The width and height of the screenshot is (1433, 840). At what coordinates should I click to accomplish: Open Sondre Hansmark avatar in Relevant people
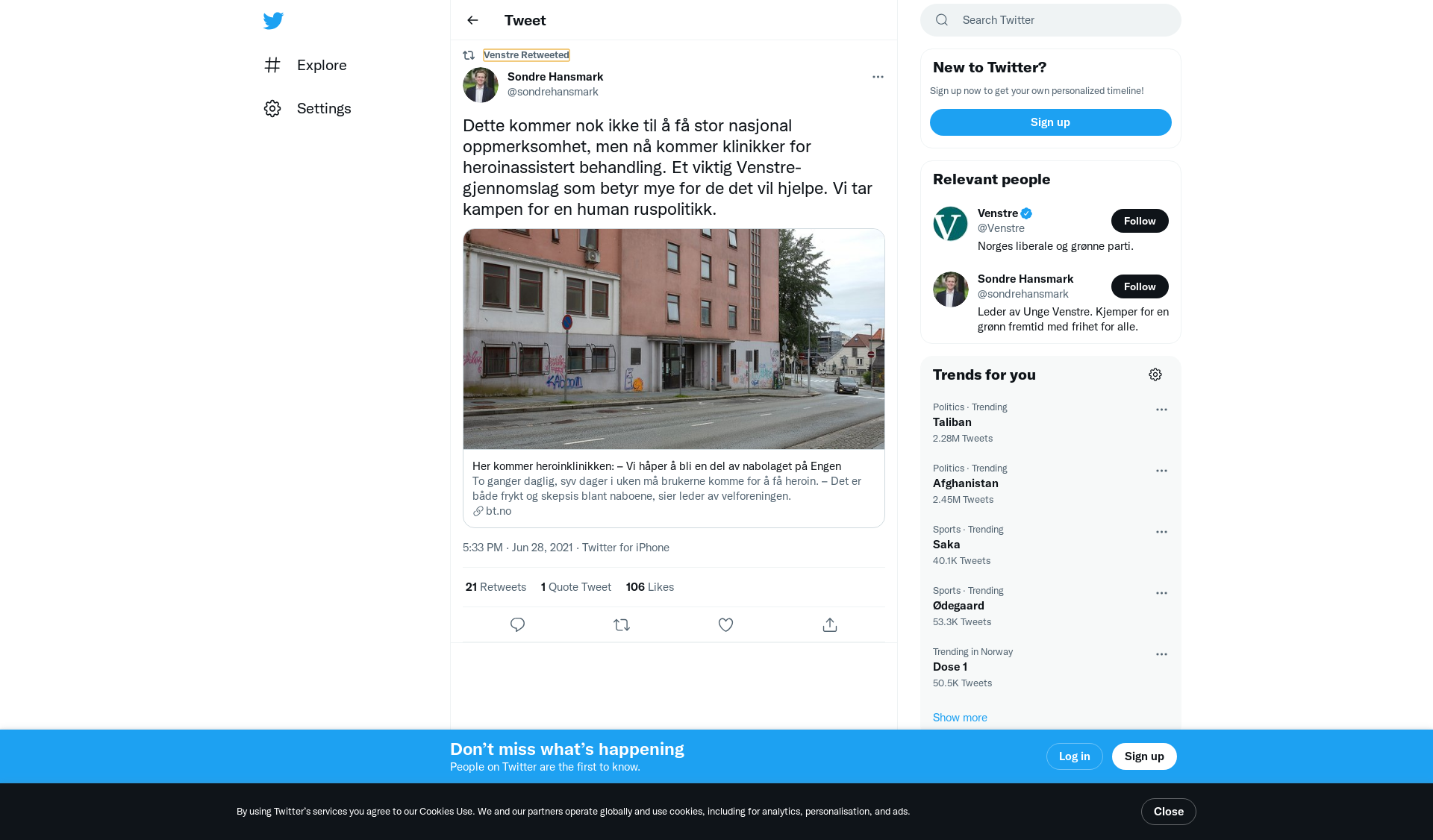click(x=951, y=289)
